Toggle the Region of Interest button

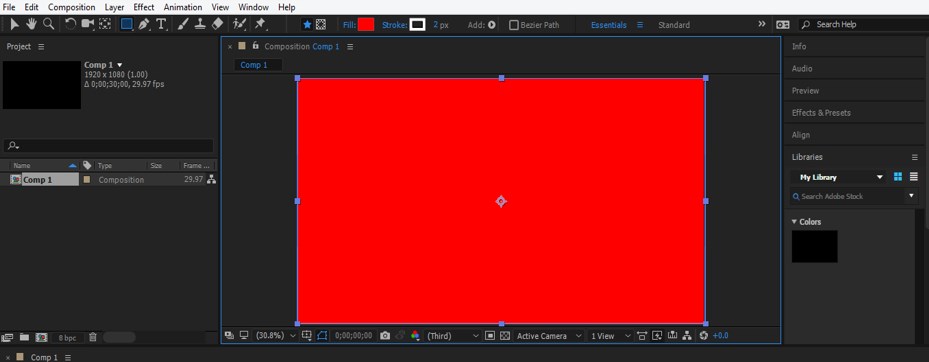click(489, 336)
